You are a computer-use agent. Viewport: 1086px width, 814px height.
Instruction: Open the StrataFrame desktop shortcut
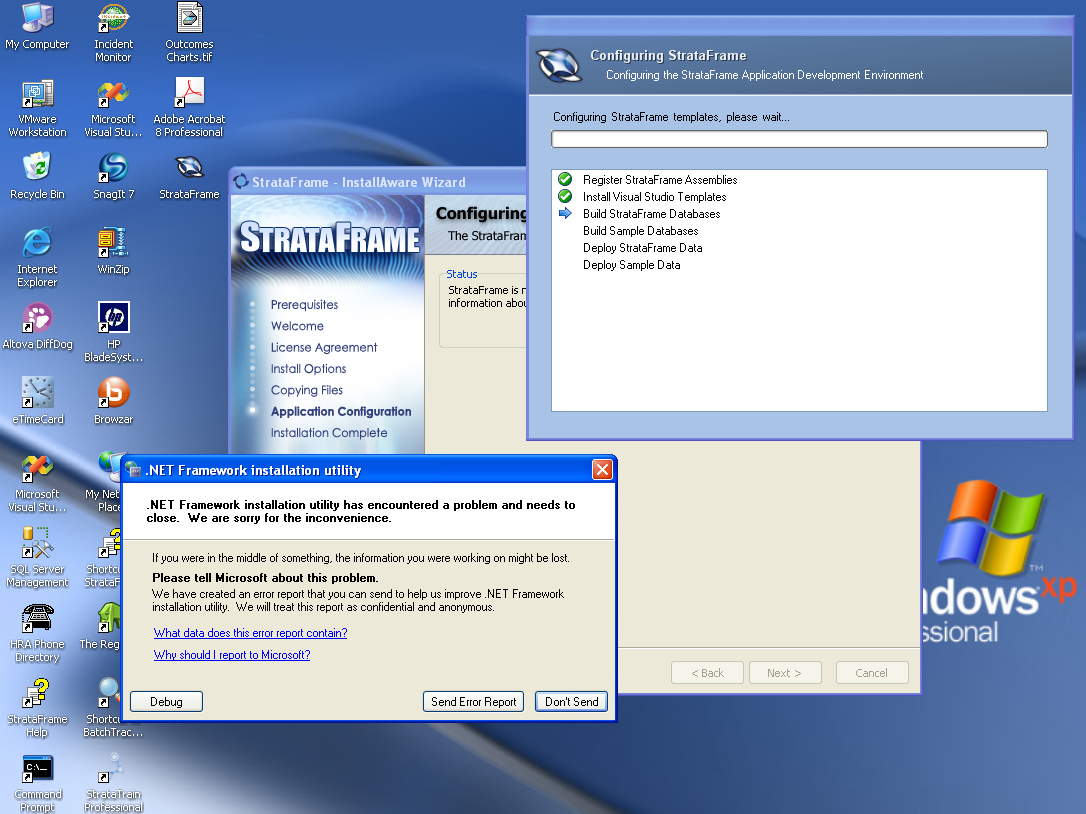coord(189,168)
